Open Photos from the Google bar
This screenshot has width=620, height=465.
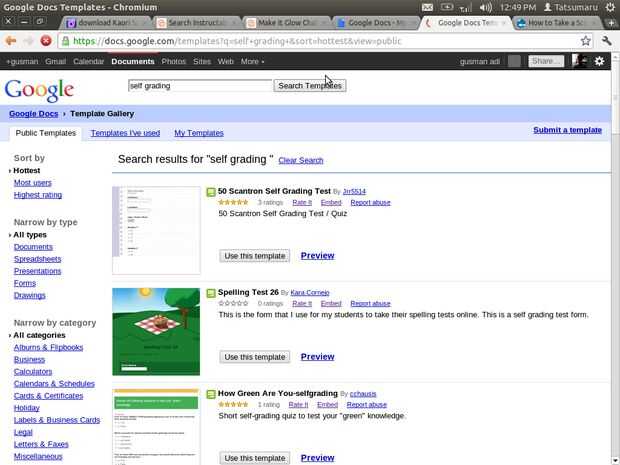pyautogui.click(x=174, y=61)
